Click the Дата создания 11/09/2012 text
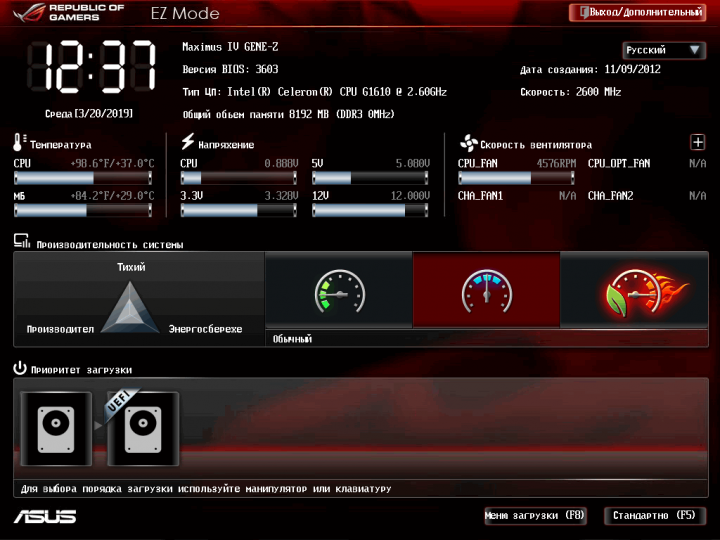Screen dimensions: 720x540 coord(590,69)
